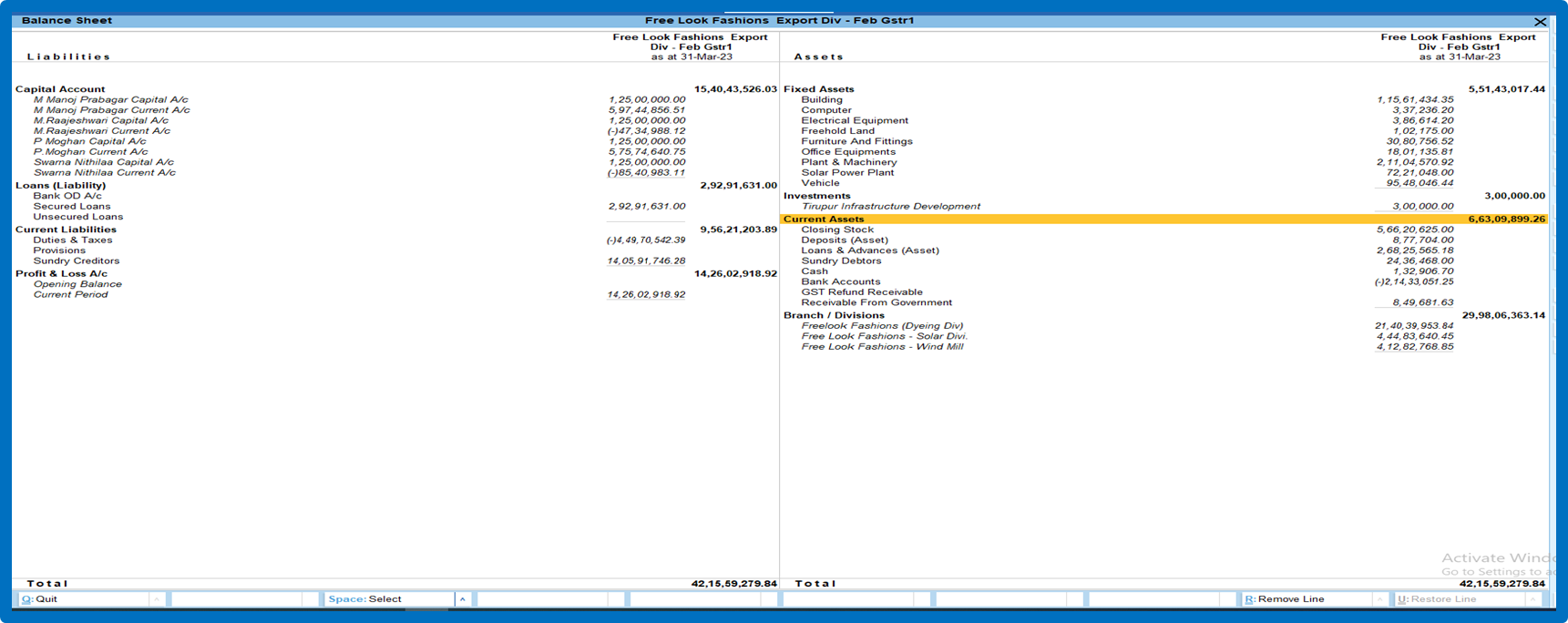Open the Fixed Assets group
Screen dimensions: 1568x623
coord(1164,89)
